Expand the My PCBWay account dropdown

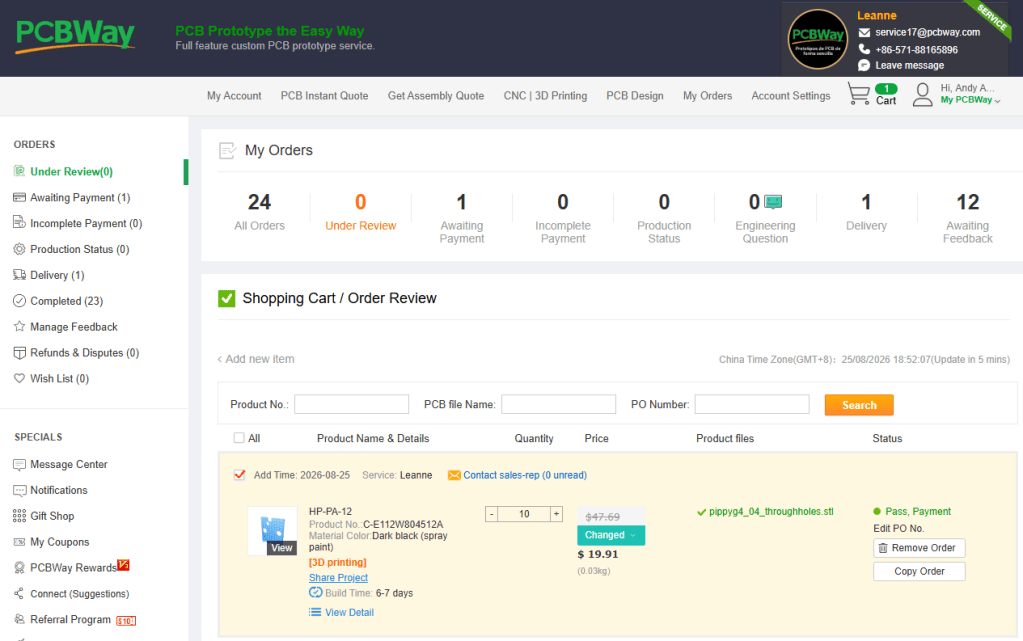970,100
